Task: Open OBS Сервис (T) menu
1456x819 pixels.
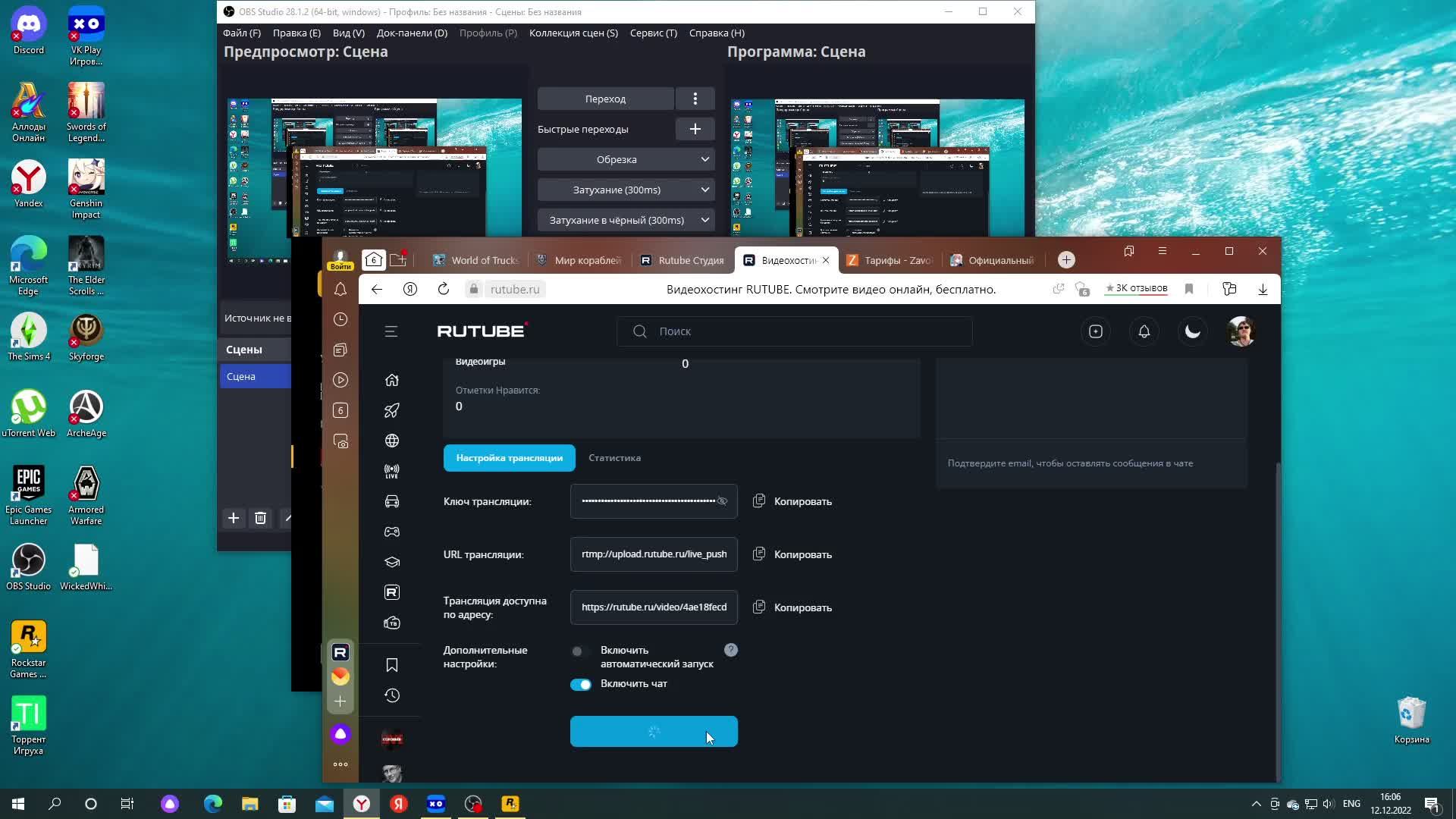Action: (x=653, y=33)
